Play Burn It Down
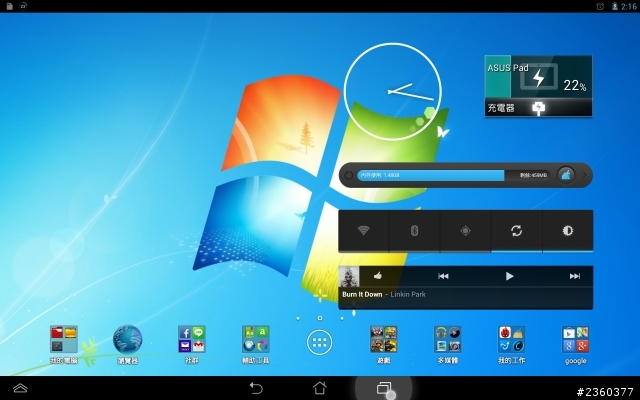This screenshot has width=640, height=400. (509, 276)
